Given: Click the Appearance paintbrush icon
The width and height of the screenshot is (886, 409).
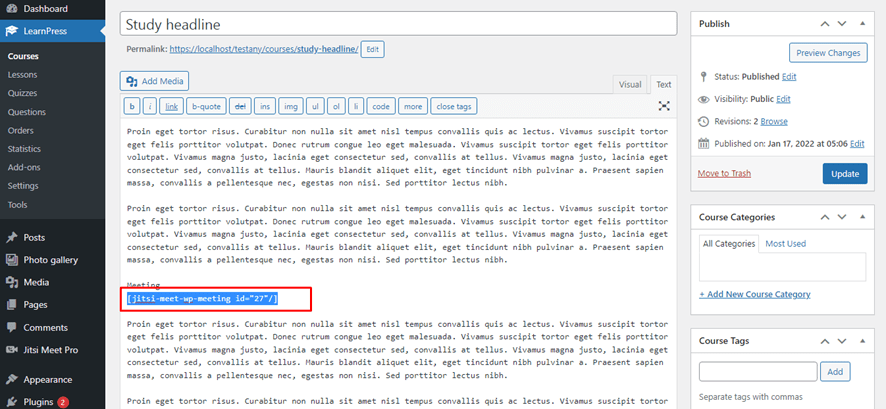Looking at the screenshot, I should click(x=11, y=380).
